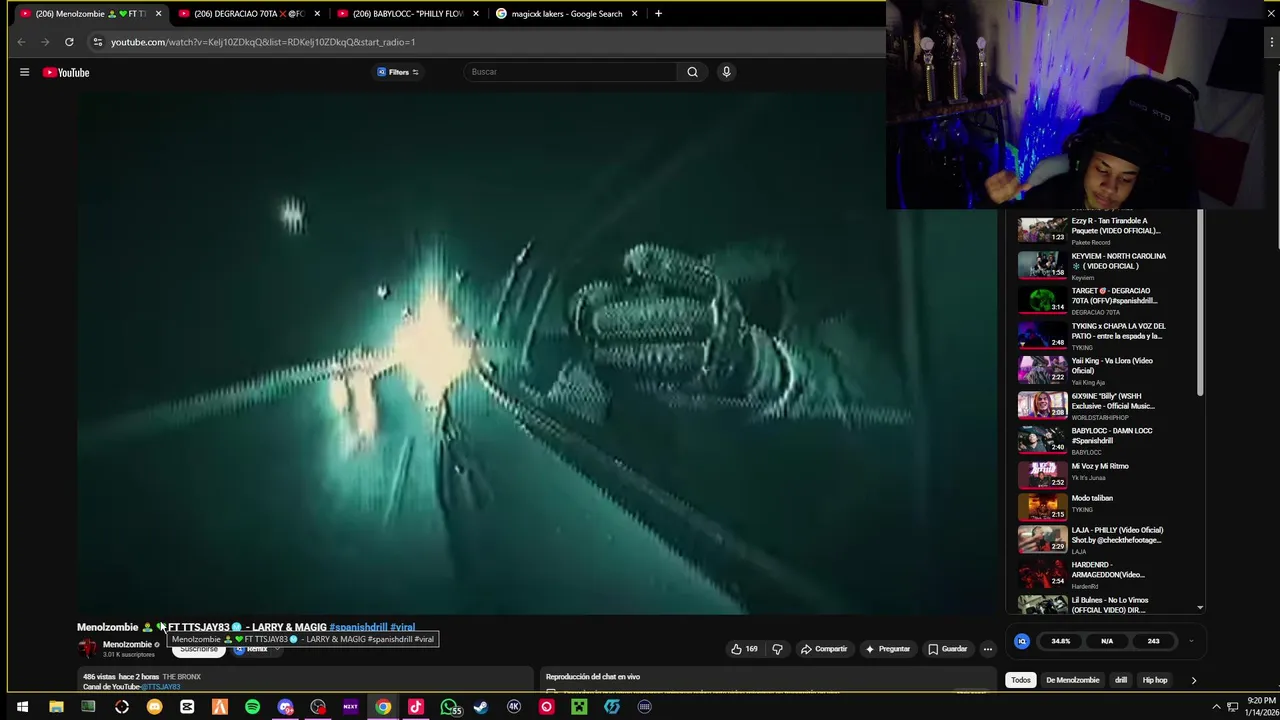
Task: Click the Compartir share button
Action: click(824, 649)
